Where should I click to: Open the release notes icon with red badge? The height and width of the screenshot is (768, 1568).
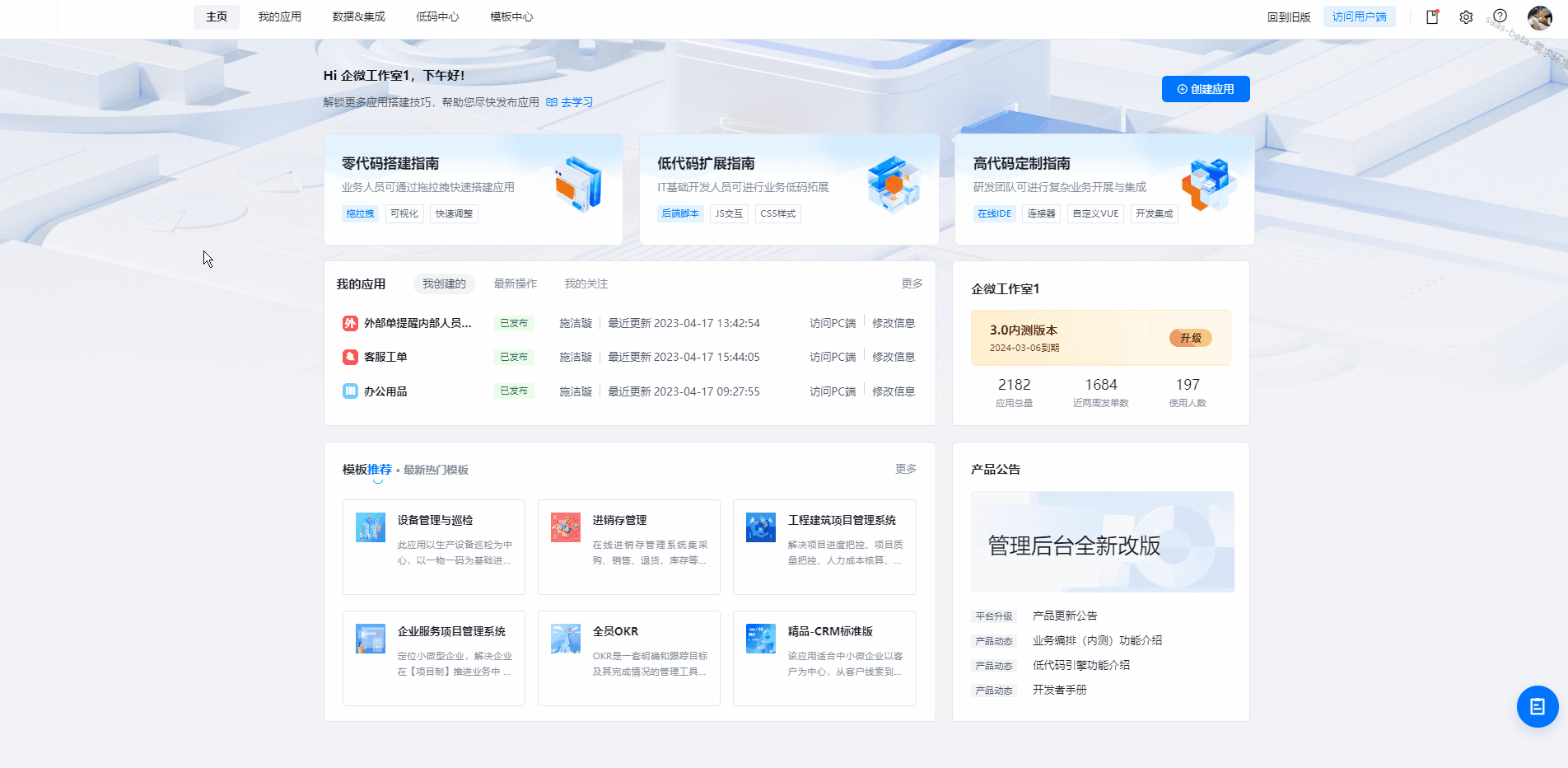(1431, 16)
